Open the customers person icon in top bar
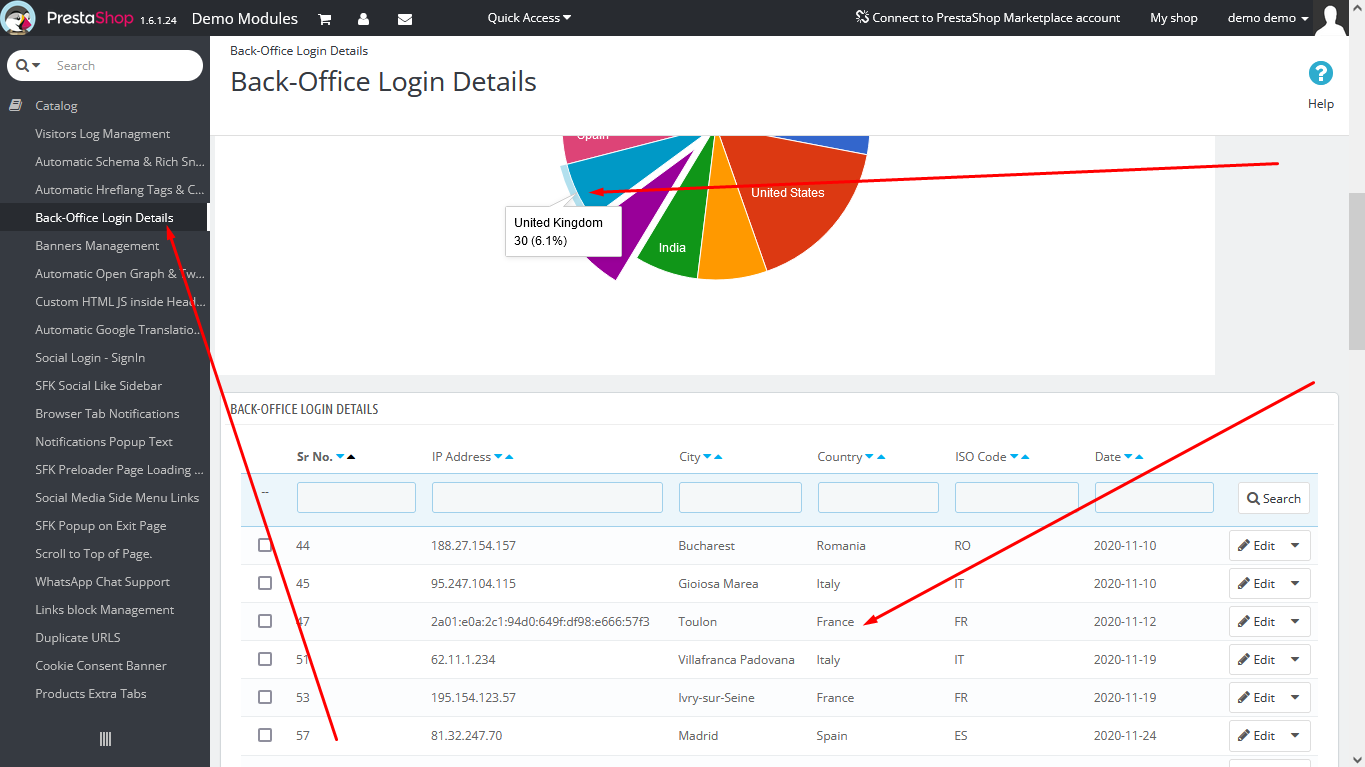Screen dimensions: 1365x767 pyautogui.click(x=363, y=19)
